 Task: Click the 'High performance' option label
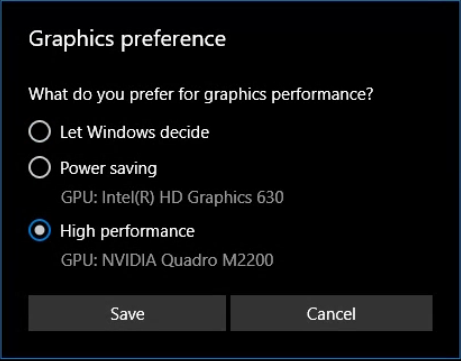[127, 231]
